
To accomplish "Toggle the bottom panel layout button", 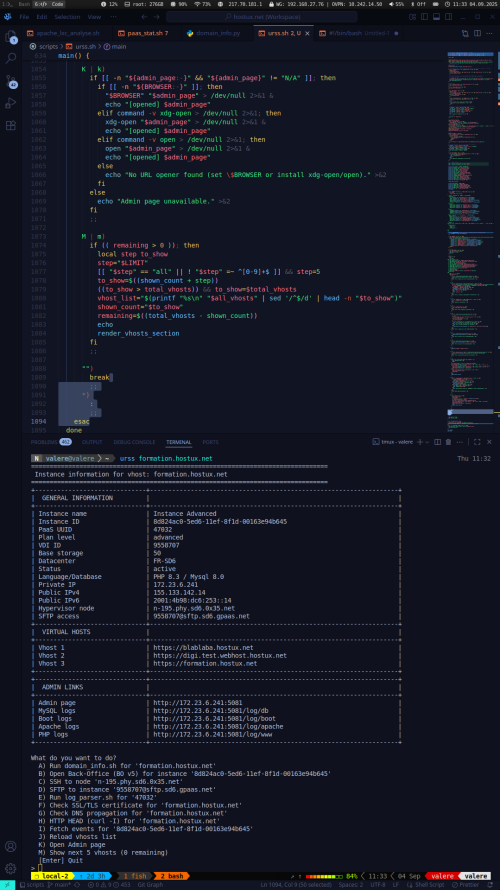I will 434,17.
